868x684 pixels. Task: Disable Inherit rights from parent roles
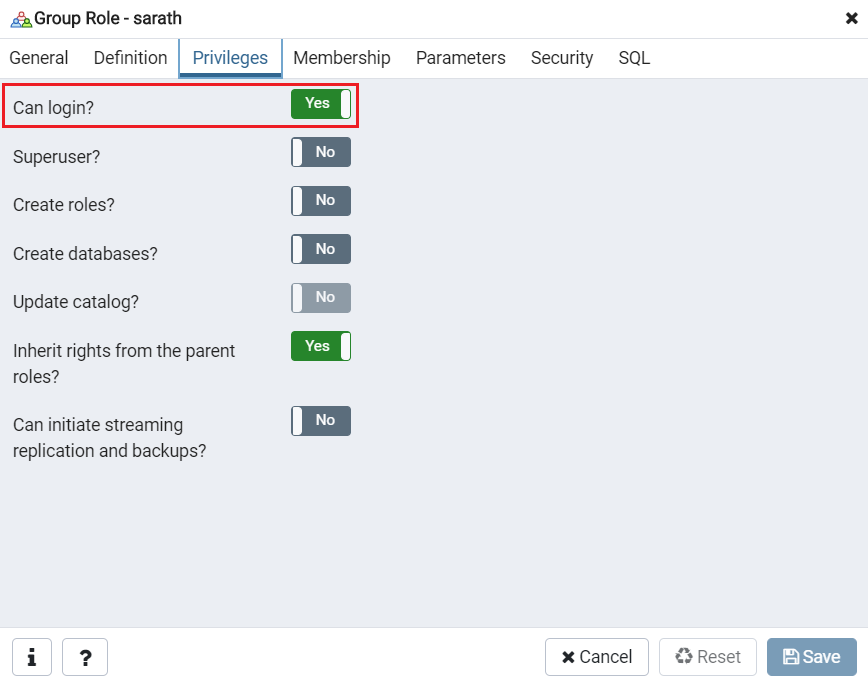pyautogui.click(x=320, y=346)
